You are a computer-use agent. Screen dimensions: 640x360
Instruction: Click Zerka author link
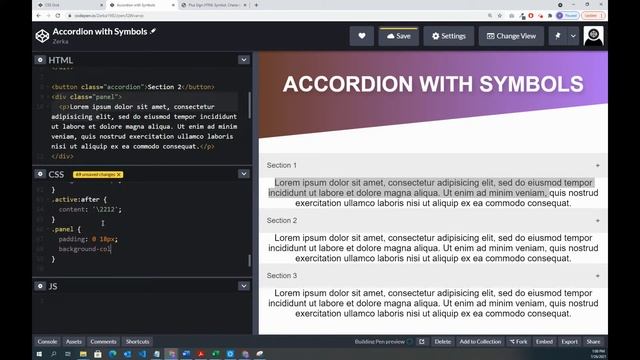[x=60, y=41]
